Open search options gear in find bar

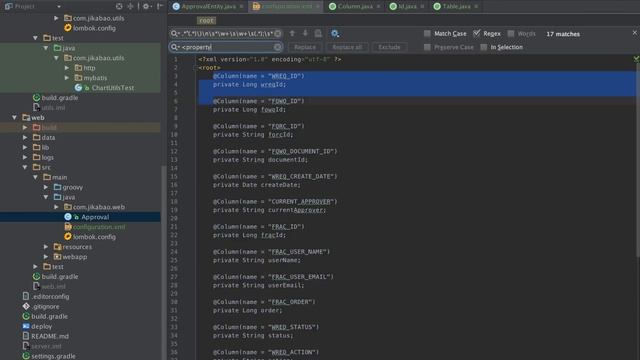tap(335, 33)
